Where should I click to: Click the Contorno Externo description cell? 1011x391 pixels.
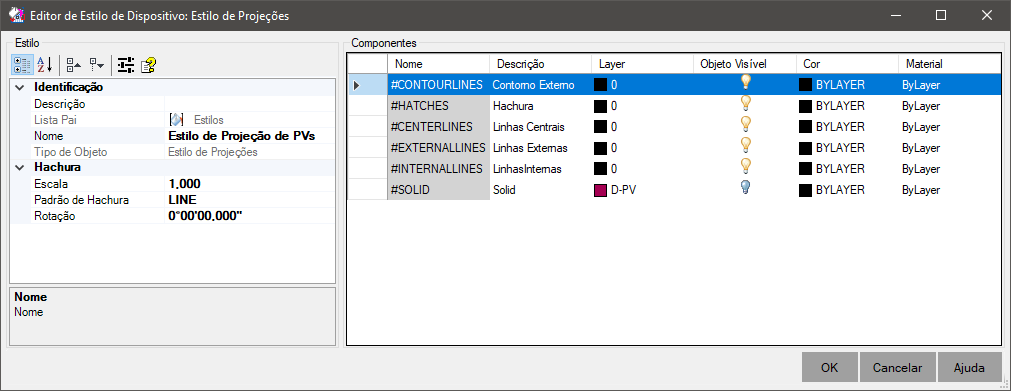click(x=540, y=85)
